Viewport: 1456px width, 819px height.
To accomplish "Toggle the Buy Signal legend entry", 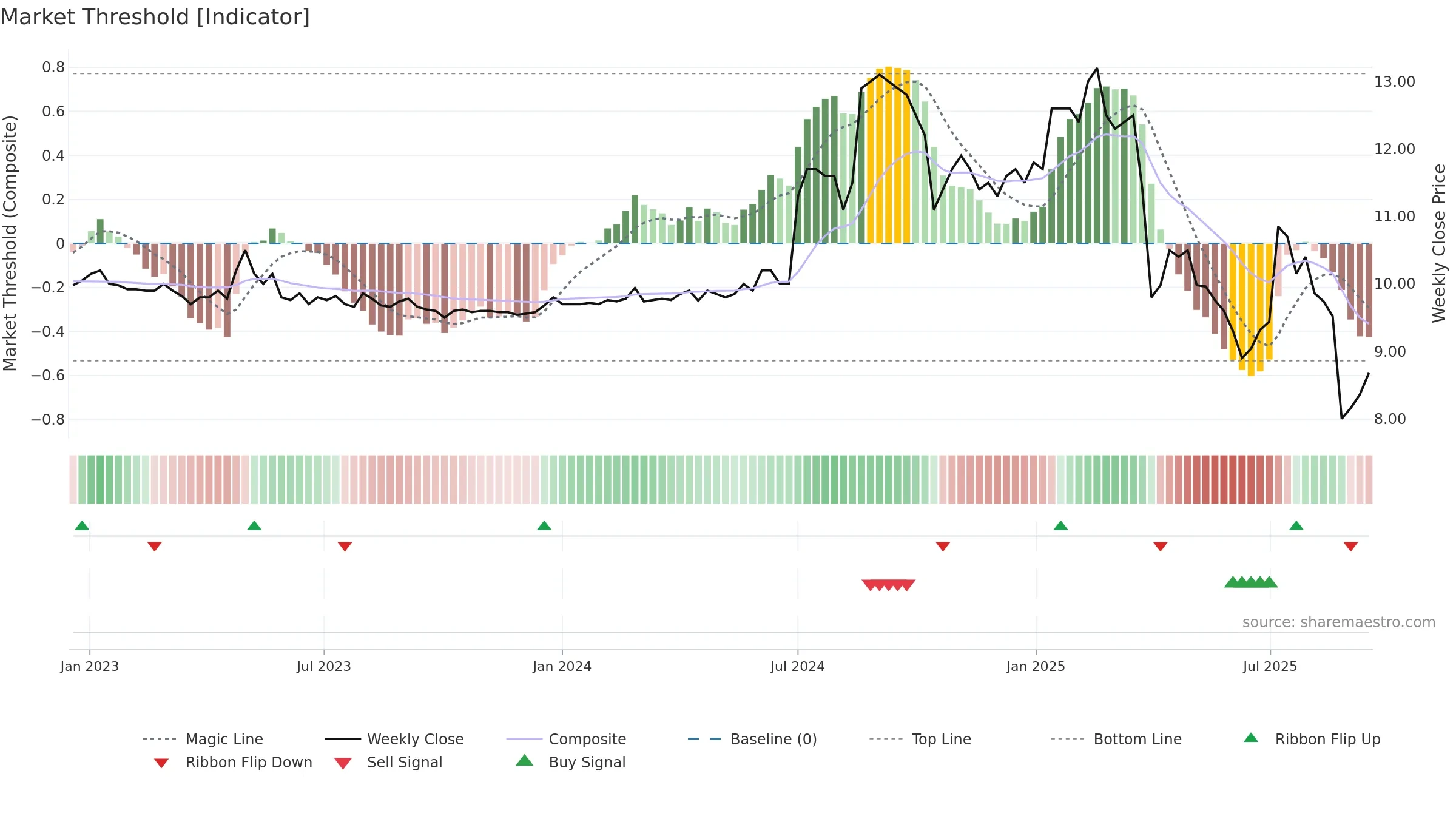I will (570, 762).
